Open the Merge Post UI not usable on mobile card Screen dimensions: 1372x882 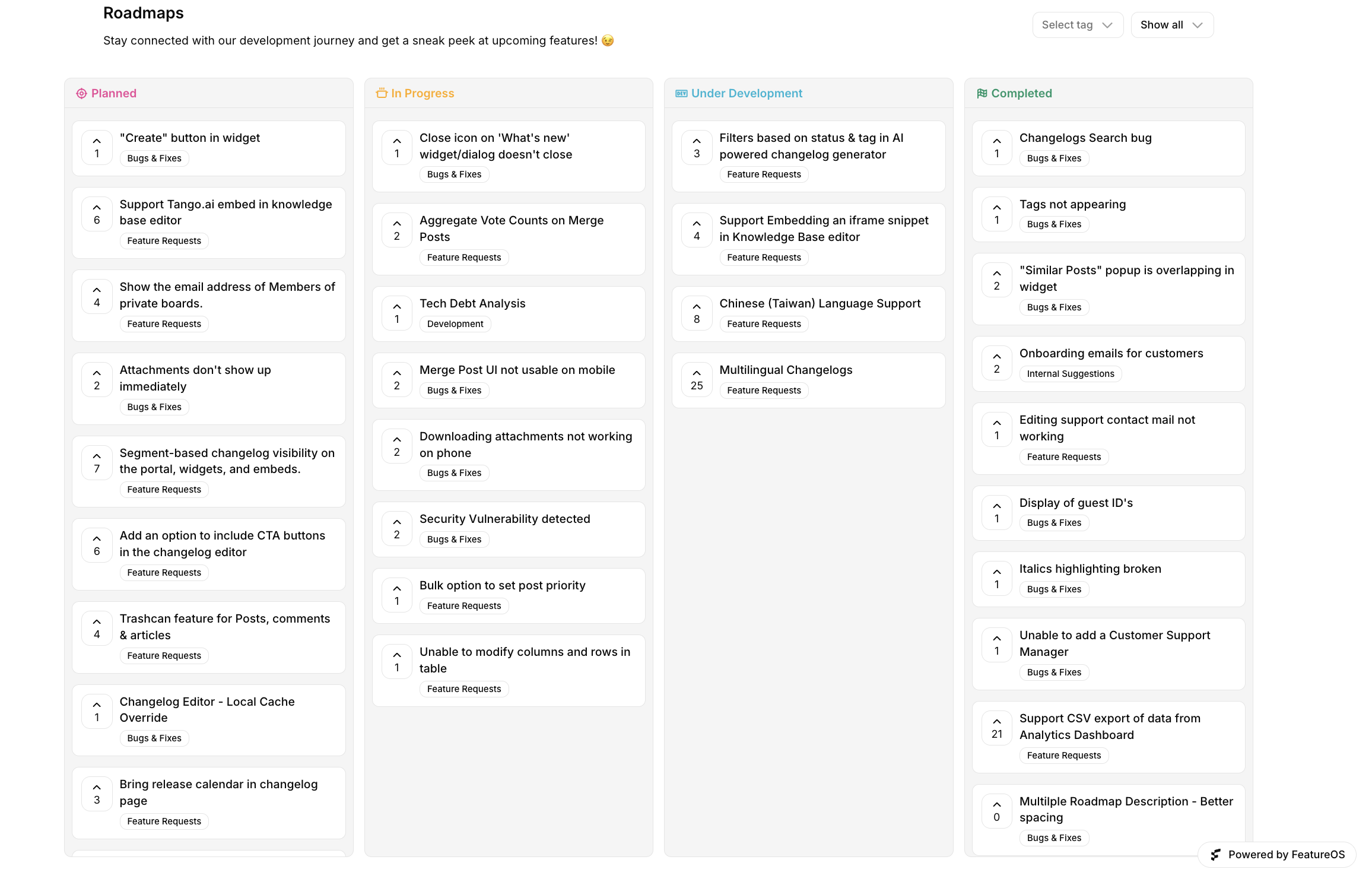(x=517, y=370)
